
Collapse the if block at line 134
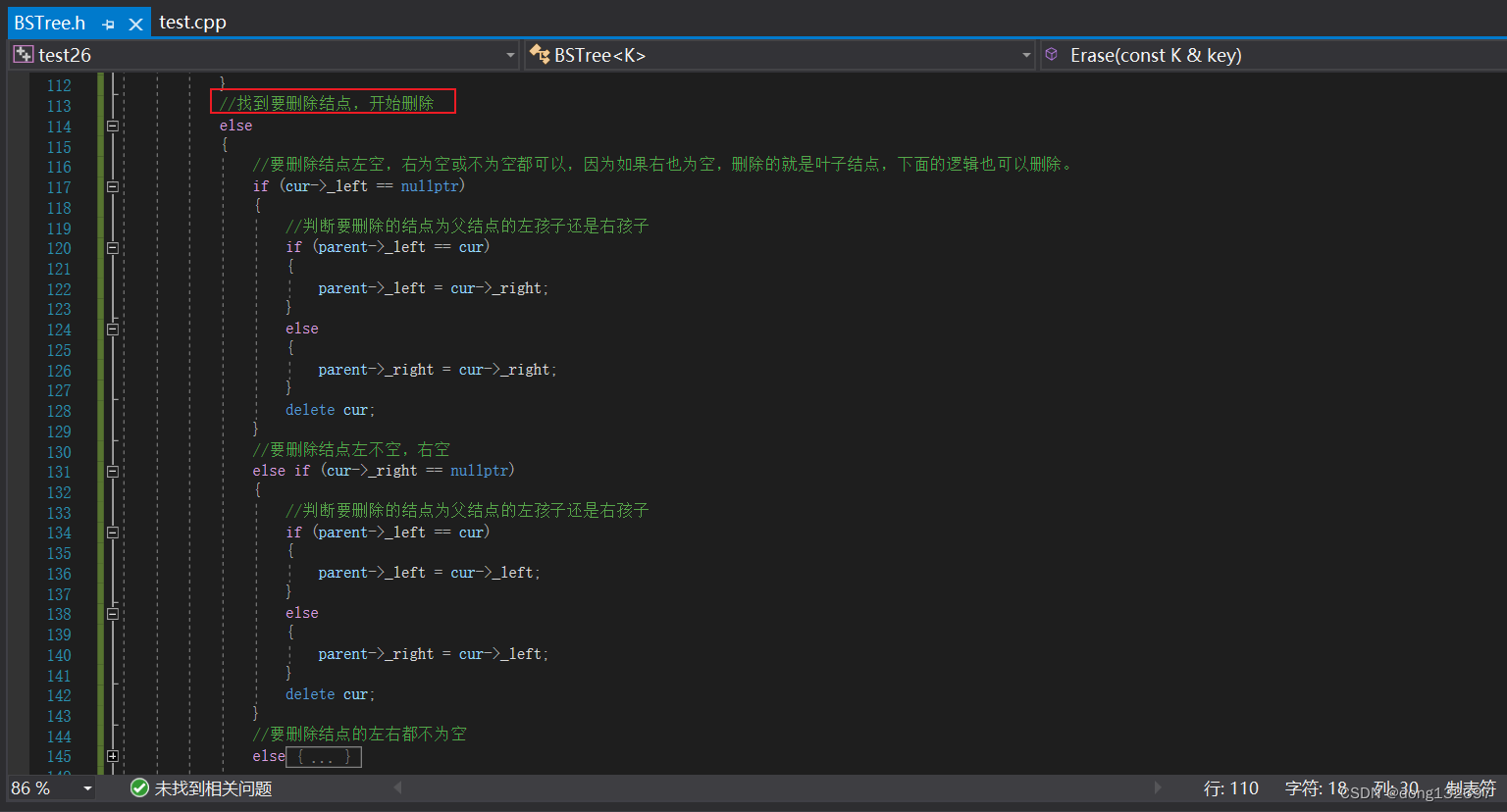(x=113, y=533)
